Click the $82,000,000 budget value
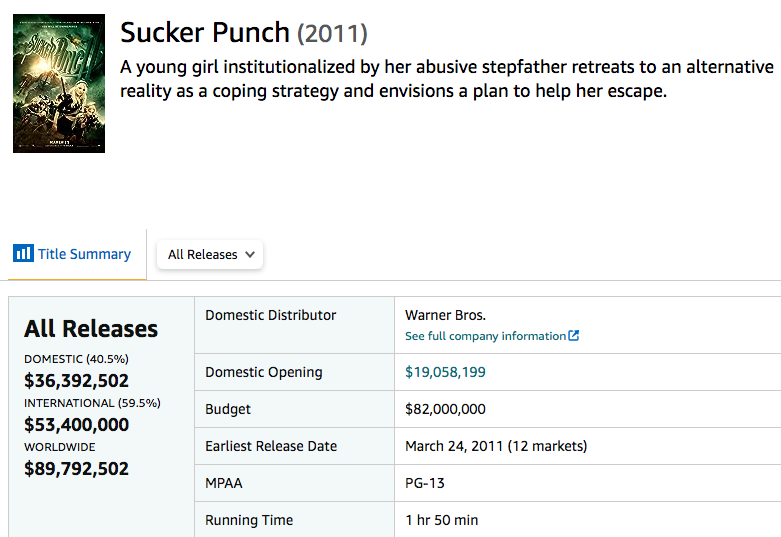 [x=445, y=409]
